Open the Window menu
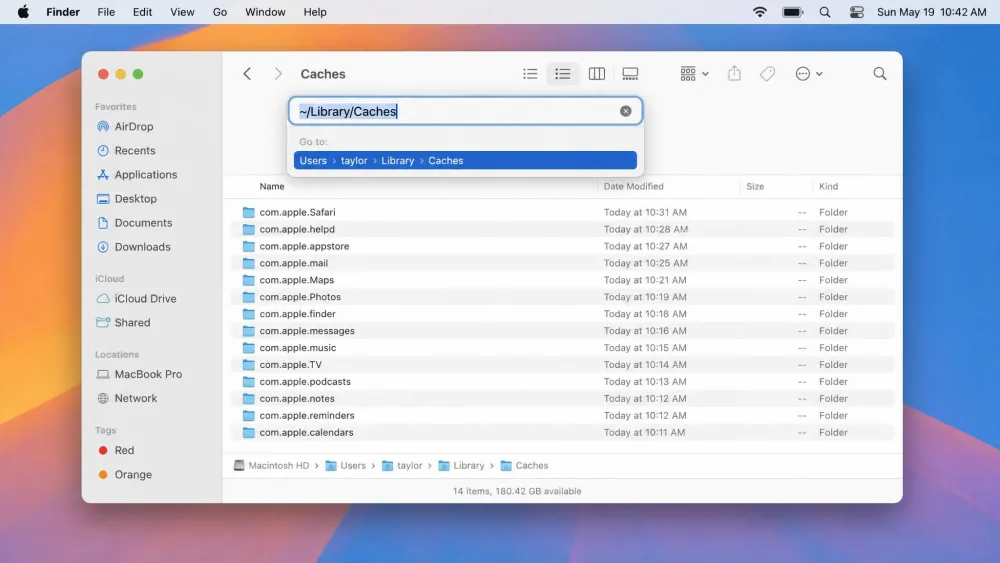 click(265, 12)
